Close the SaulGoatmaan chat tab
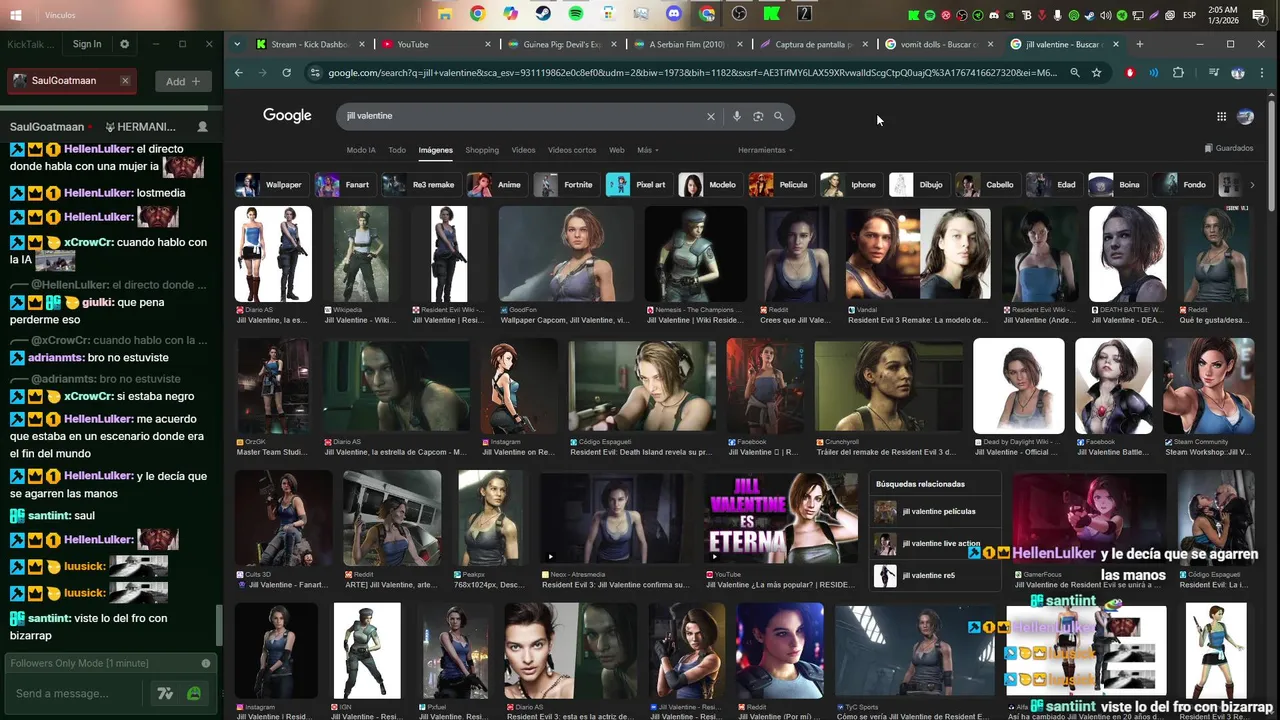The image size is (1280, 720). click(125, 81)
